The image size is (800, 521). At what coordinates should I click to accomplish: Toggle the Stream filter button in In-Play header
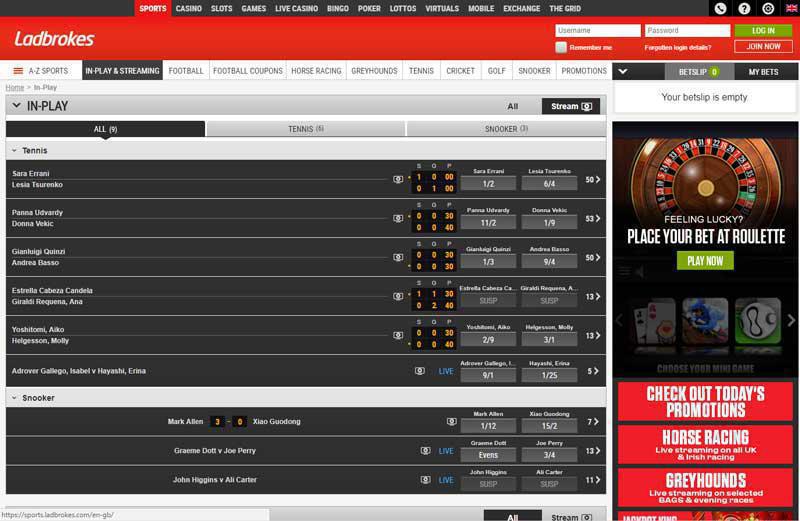point(570,106)
